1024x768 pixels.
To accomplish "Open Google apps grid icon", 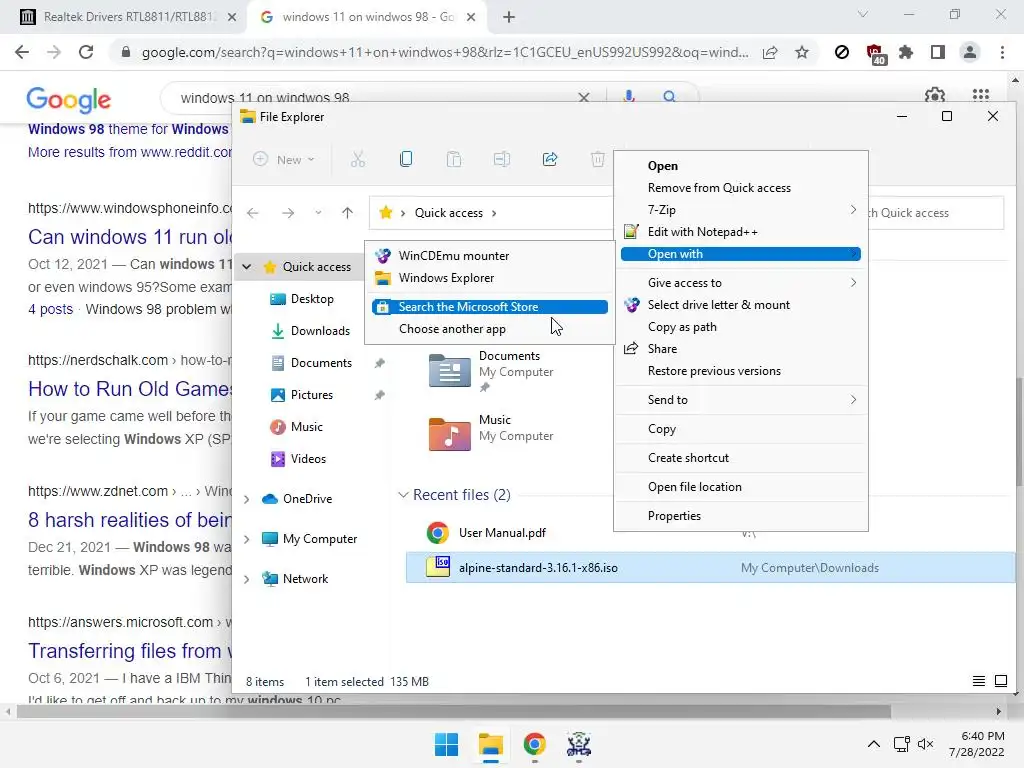I will pyautogui.click(x=980, y=95).
